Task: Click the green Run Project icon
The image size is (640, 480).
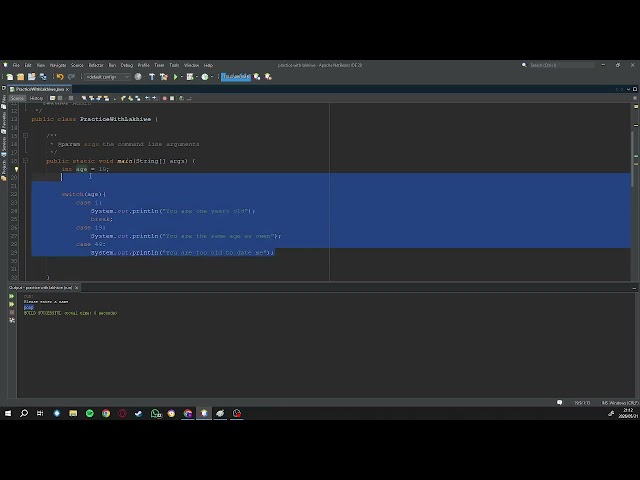Action: tap(176, 77)
